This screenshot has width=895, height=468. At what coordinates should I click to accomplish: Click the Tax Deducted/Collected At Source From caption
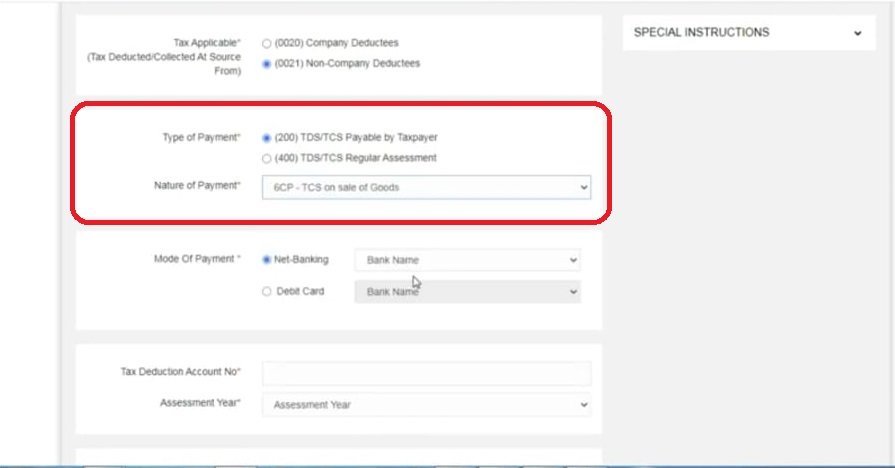point(164,64)
